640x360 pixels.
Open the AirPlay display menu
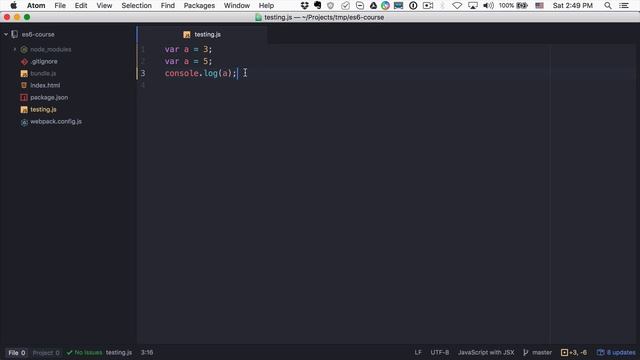tap(473, 6)
